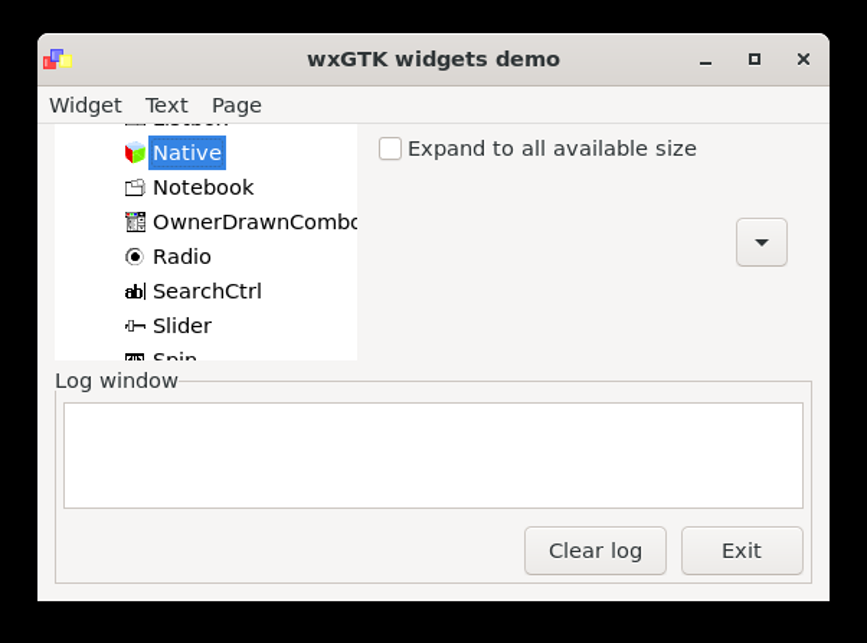The width and height of the screenshot is (867, 643).
Task: Click the Native widget's colored cube icon
Action: (134, 152)
